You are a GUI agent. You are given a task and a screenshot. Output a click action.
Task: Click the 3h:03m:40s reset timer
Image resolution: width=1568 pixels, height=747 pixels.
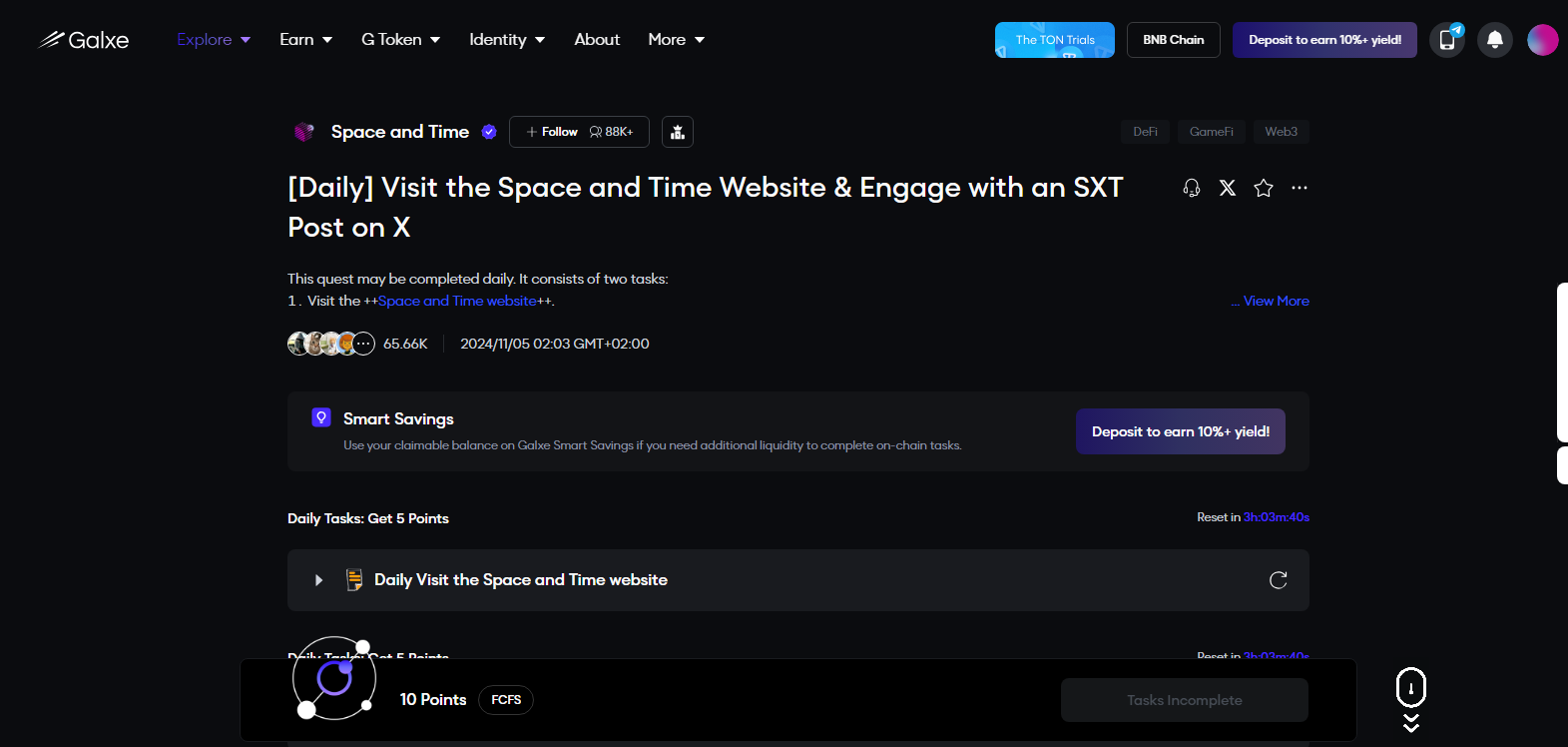tap(1277, 517)
